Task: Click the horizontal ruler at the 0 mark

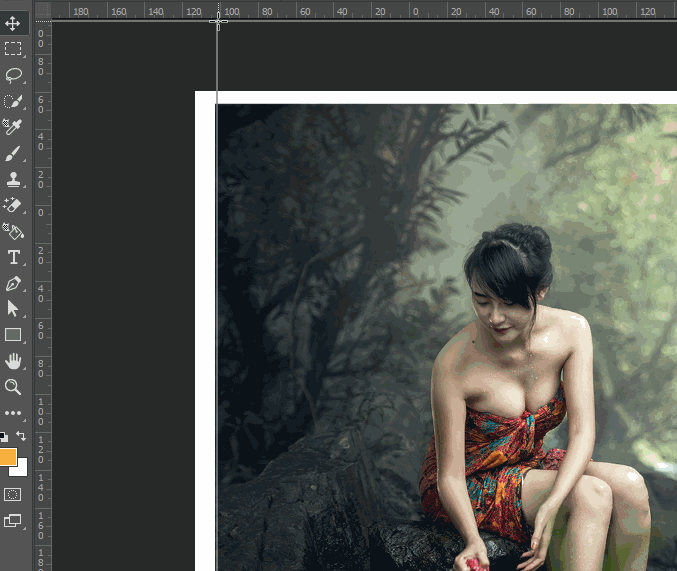Action: point(415,11)
